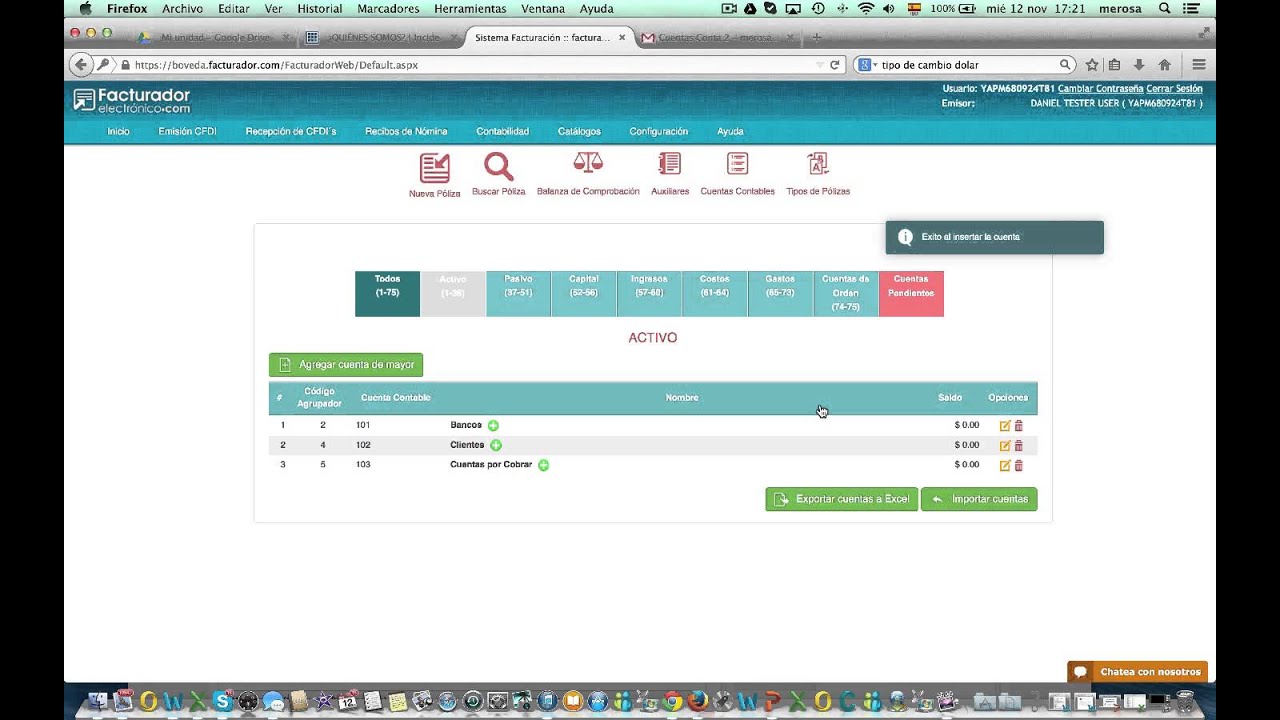1280x720 pixels.
Task: Select the Gastos (65-73) tab
Action: tap(780, 294)
